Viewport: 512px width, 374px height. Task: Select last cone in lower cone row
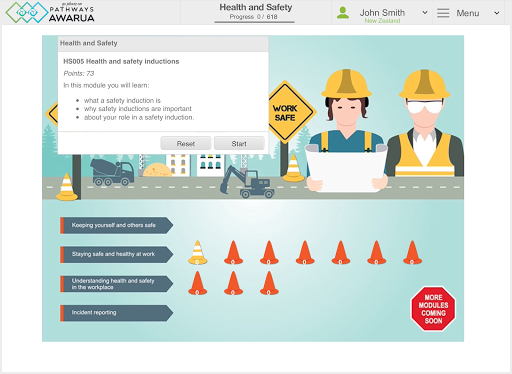(269, 283)
